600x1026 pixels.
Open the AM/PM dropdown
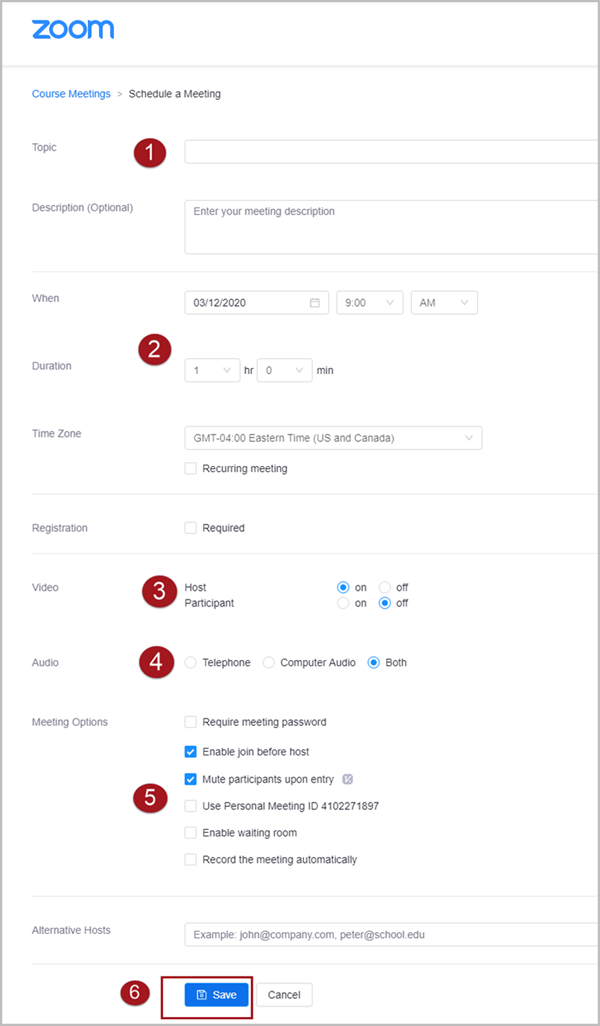click(444, 303)
